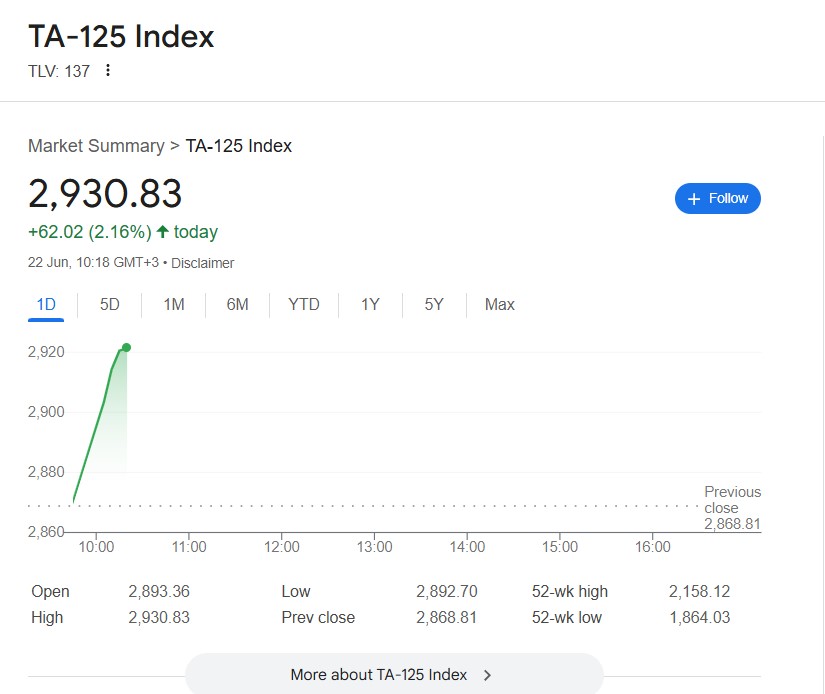This screenshot has height=694, width=825.
Task: Click the 10:00 axis label
Action: click(x=96, y=547)
